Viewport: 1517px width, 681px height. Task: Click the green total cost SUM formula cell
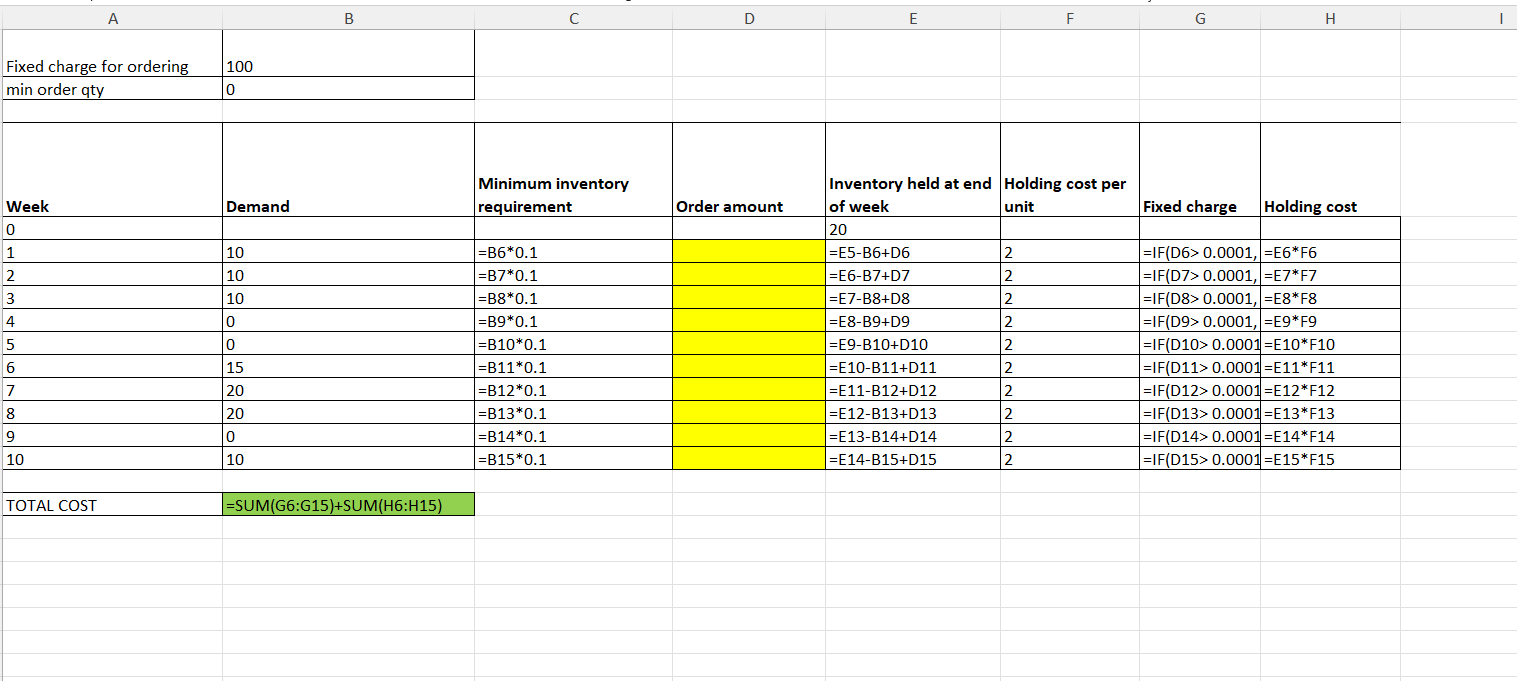(349, 505)
